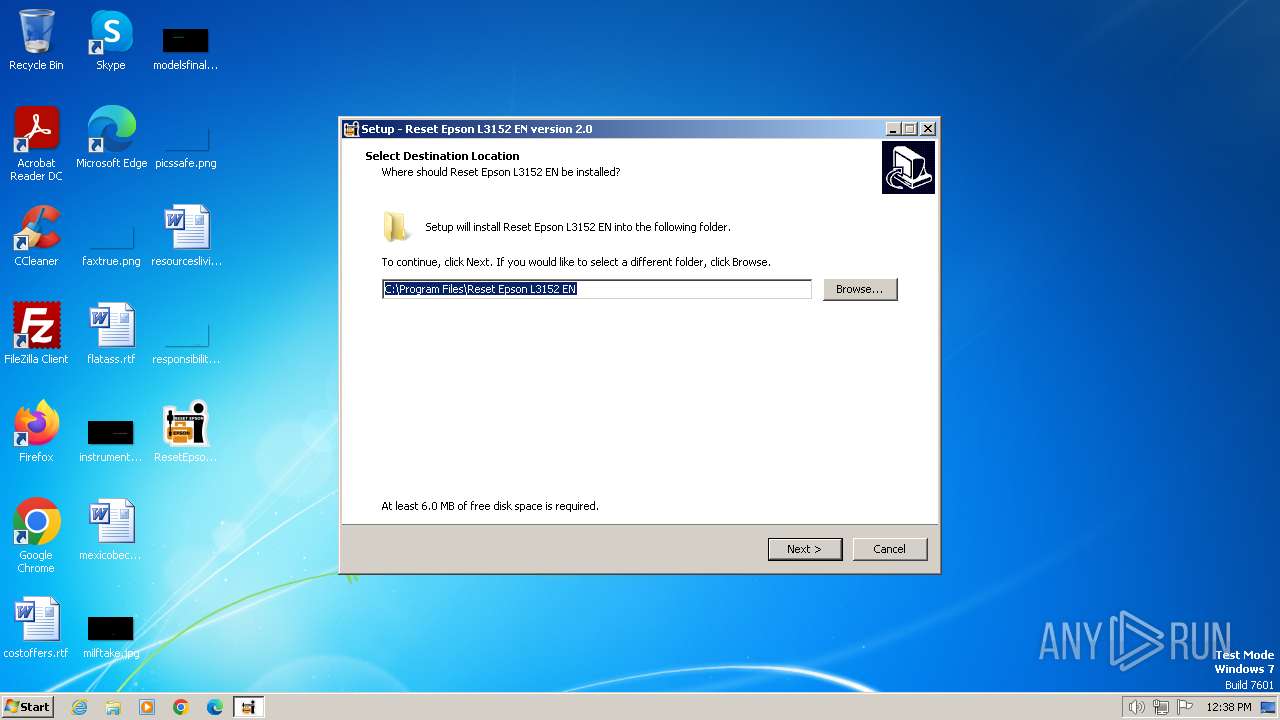The image size is (1280, 720).
Task: Launch Chrome from the taskbar
Action: click(x=181, y=707)
